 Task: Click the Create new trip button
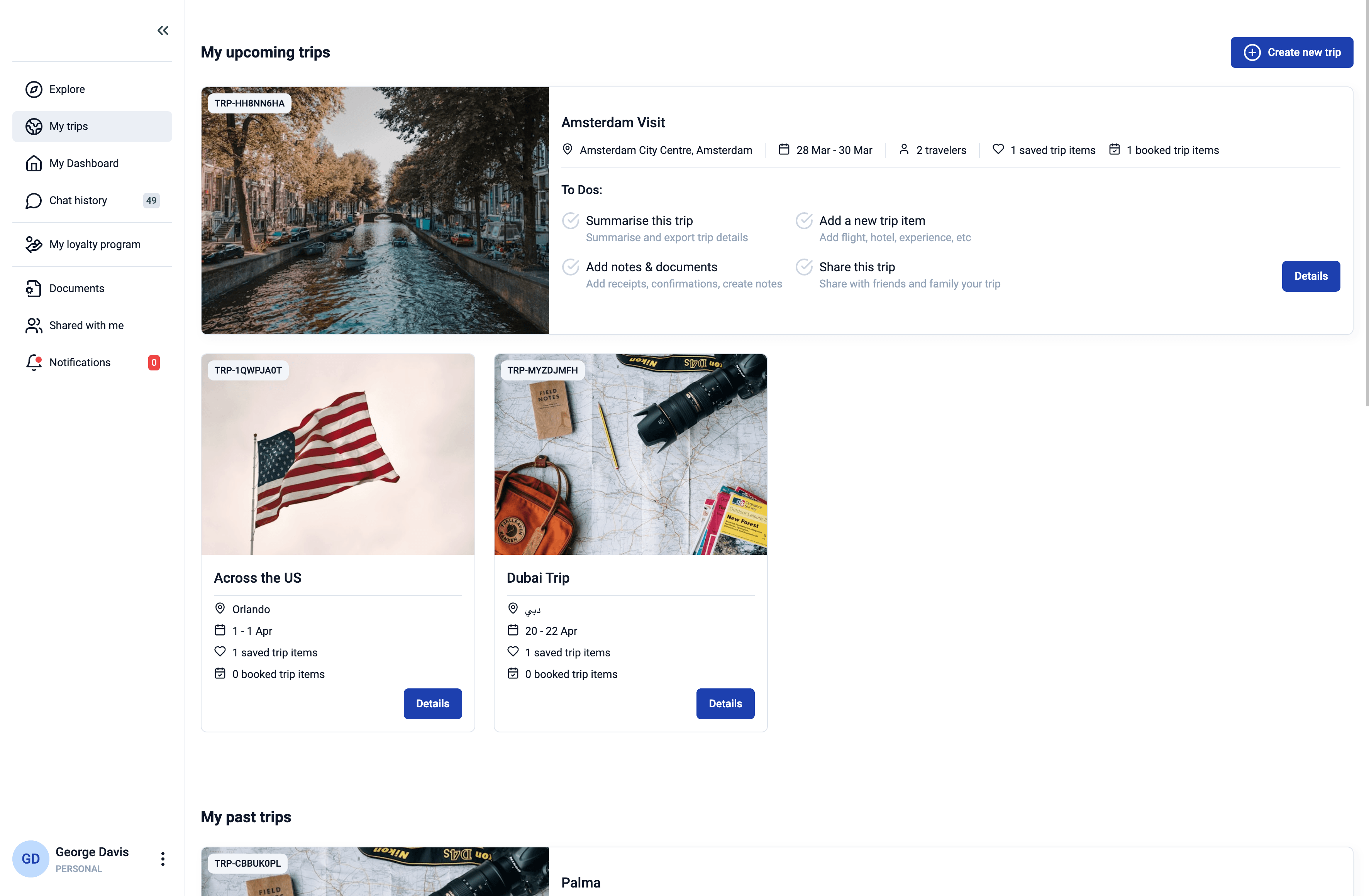(1291, 52)
